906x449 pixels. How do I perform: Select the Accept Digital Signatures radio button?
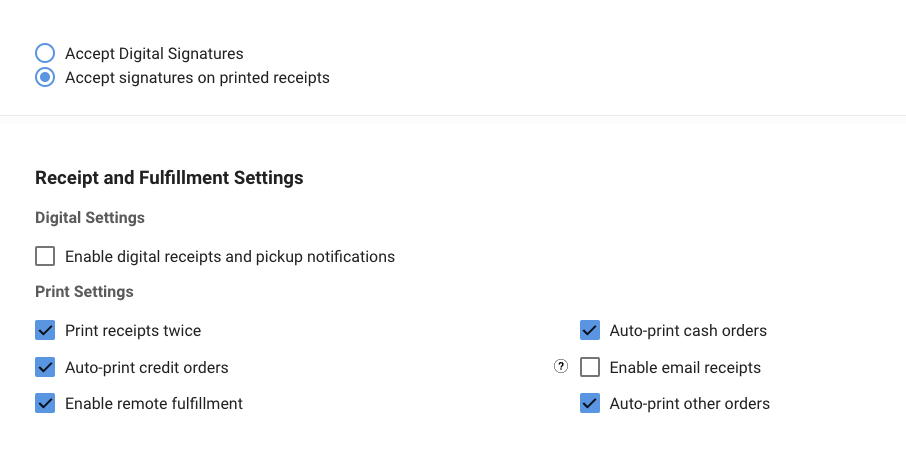tap(45, 53)
